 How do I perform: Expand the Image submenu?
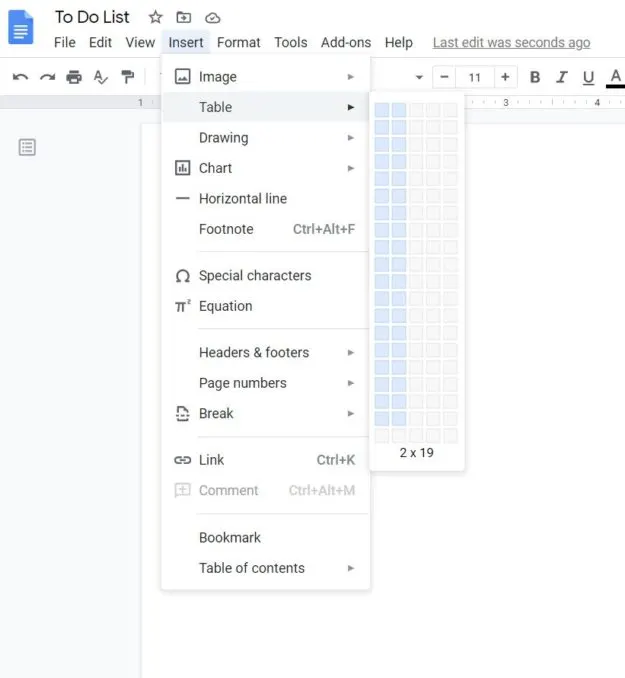click(266, 77)
